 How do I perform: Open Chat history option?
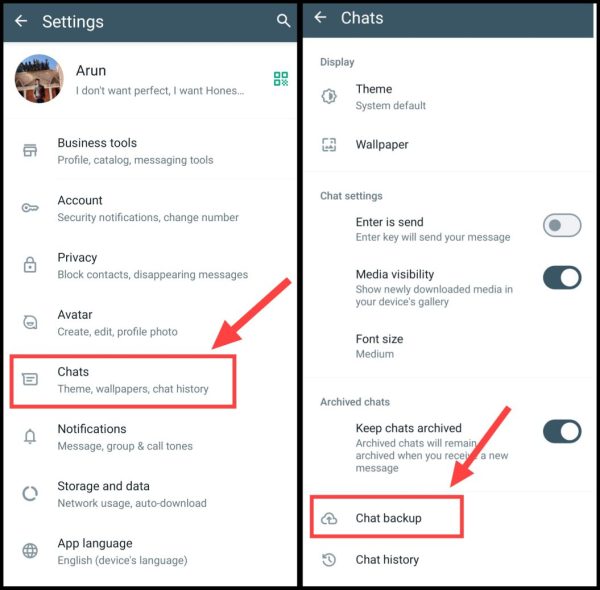pyautogui.click(x=448, y=559)
